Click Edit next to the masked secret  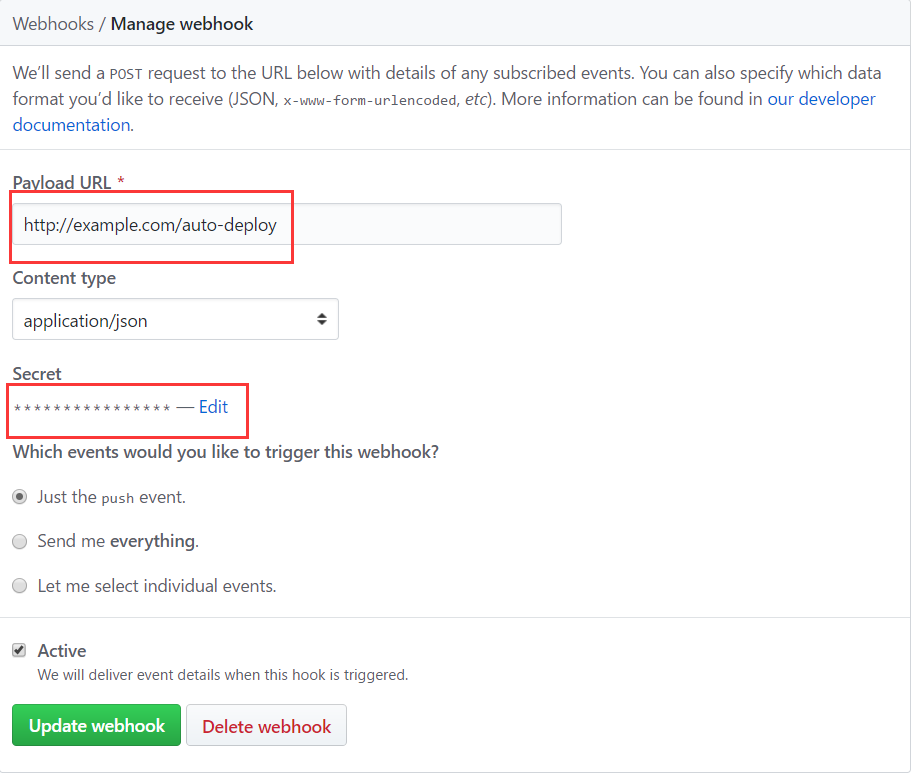pyautogui.click(x=213, y=407)
